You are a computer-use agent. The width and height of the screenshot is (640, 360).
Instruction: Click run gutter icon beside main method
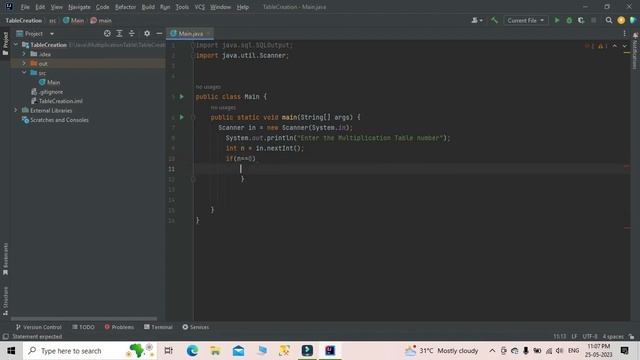[182, 117]
